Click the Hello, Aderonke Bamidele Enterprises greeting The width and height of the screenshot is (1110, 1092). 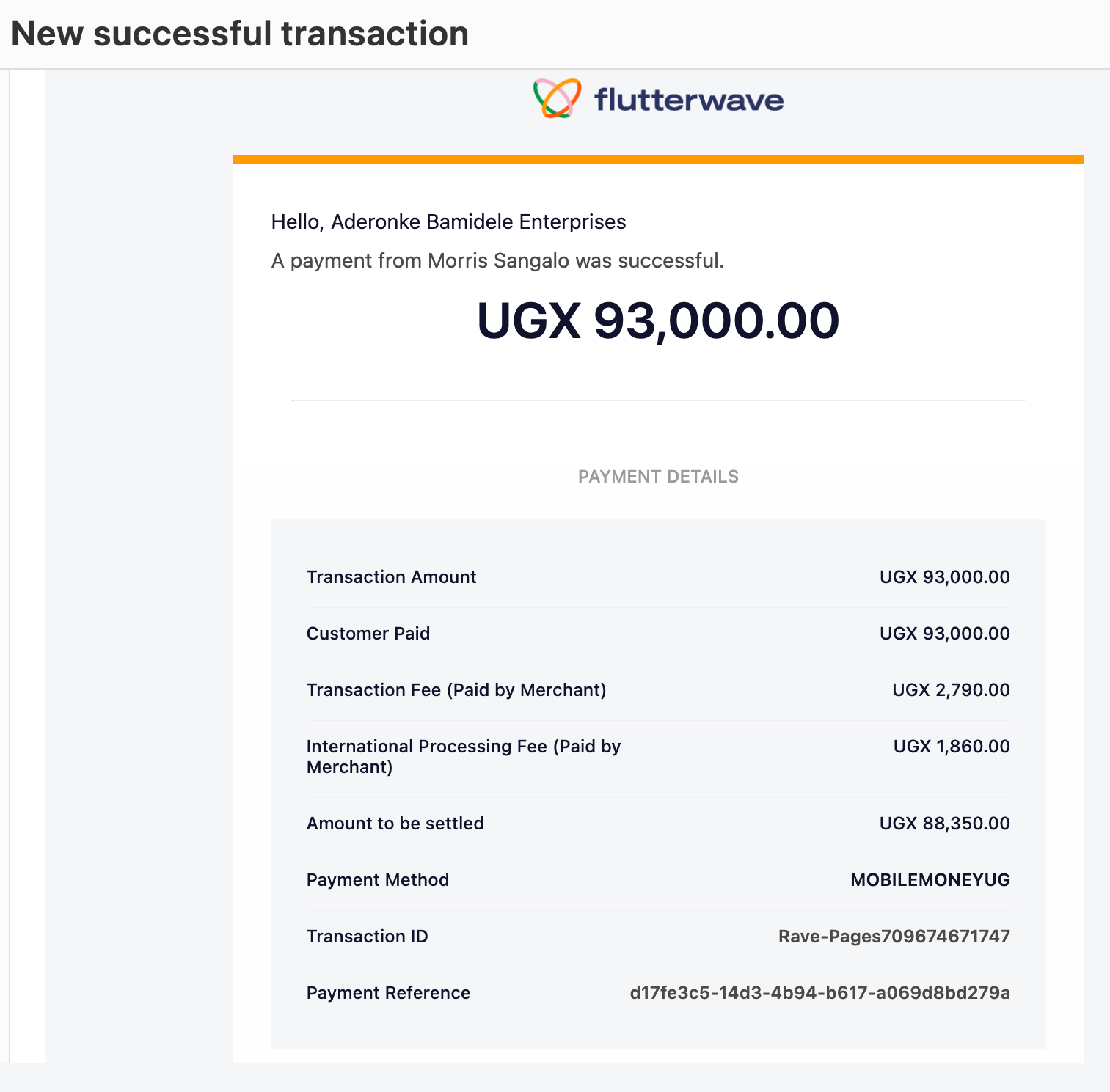[x=448, y=221]
